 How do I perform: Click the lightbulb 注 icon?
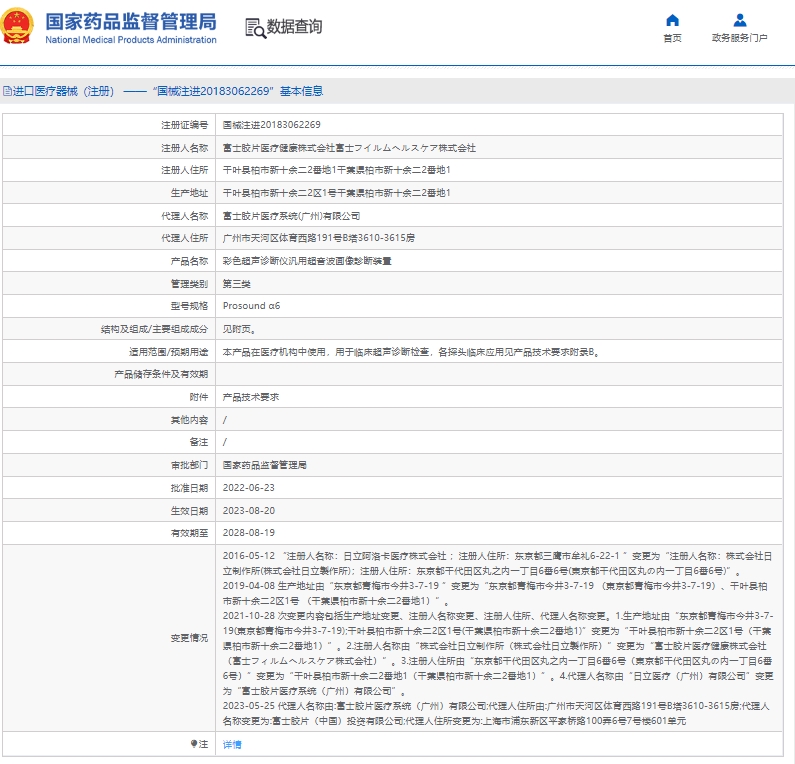pyautogui.click(x=194, y=744)
